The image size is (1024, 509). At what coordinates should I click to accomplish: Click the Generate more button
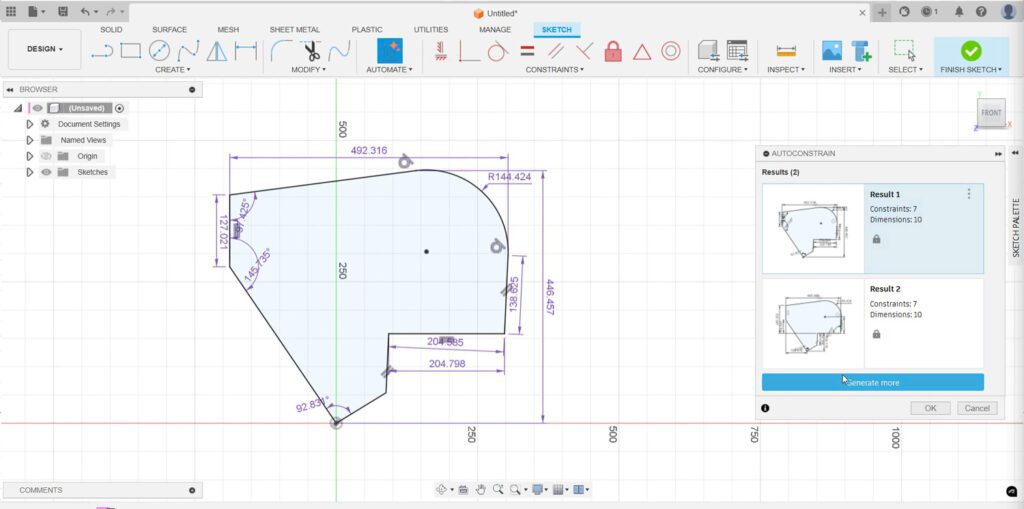(x=872, y=382)
